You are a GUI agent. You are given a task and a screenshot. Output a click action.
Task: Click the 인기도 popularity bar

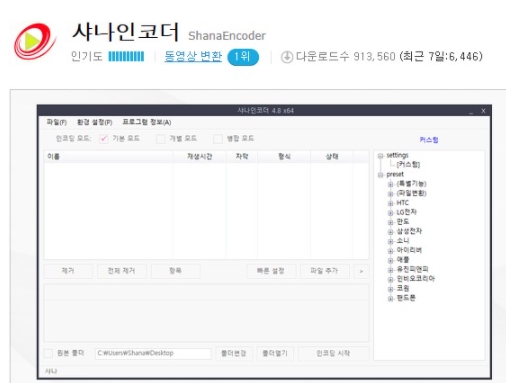[x=126, y=56]
